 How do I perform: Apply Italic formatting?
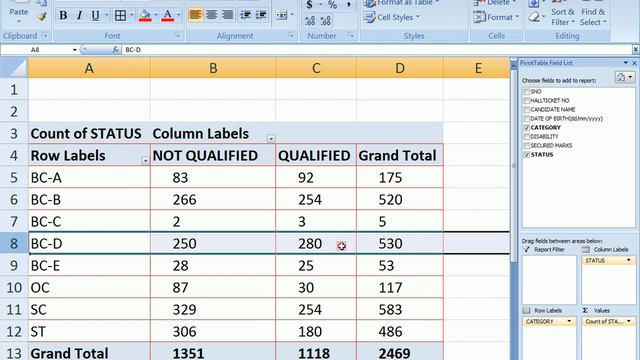point(79,16)
